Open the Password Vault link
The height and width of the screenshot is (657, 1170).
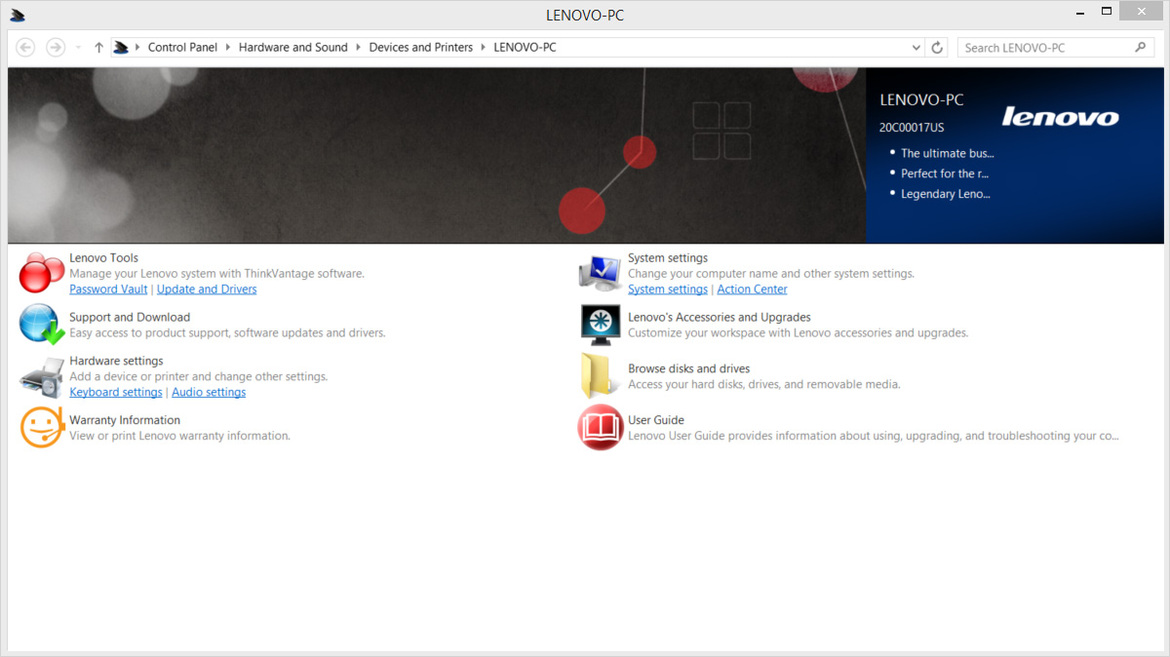108,289
